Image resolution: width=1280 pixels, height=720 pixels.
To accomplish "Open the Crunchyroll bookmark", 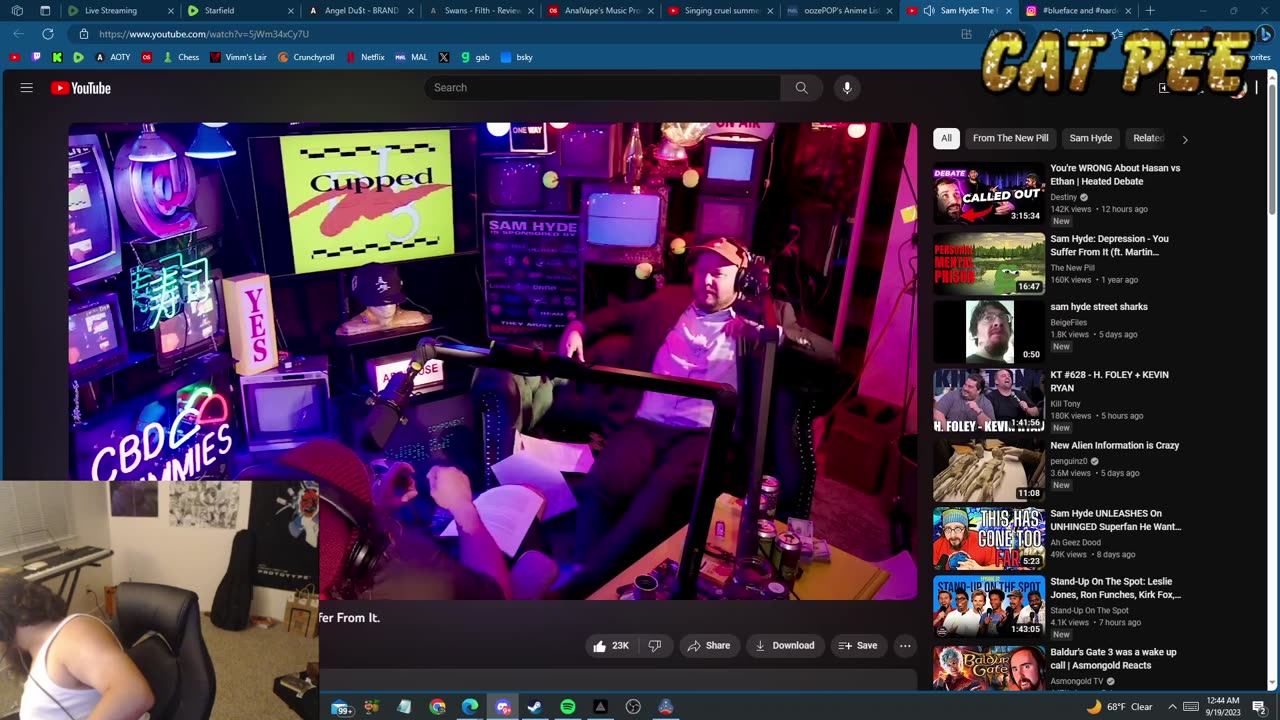I will (306, 57).
